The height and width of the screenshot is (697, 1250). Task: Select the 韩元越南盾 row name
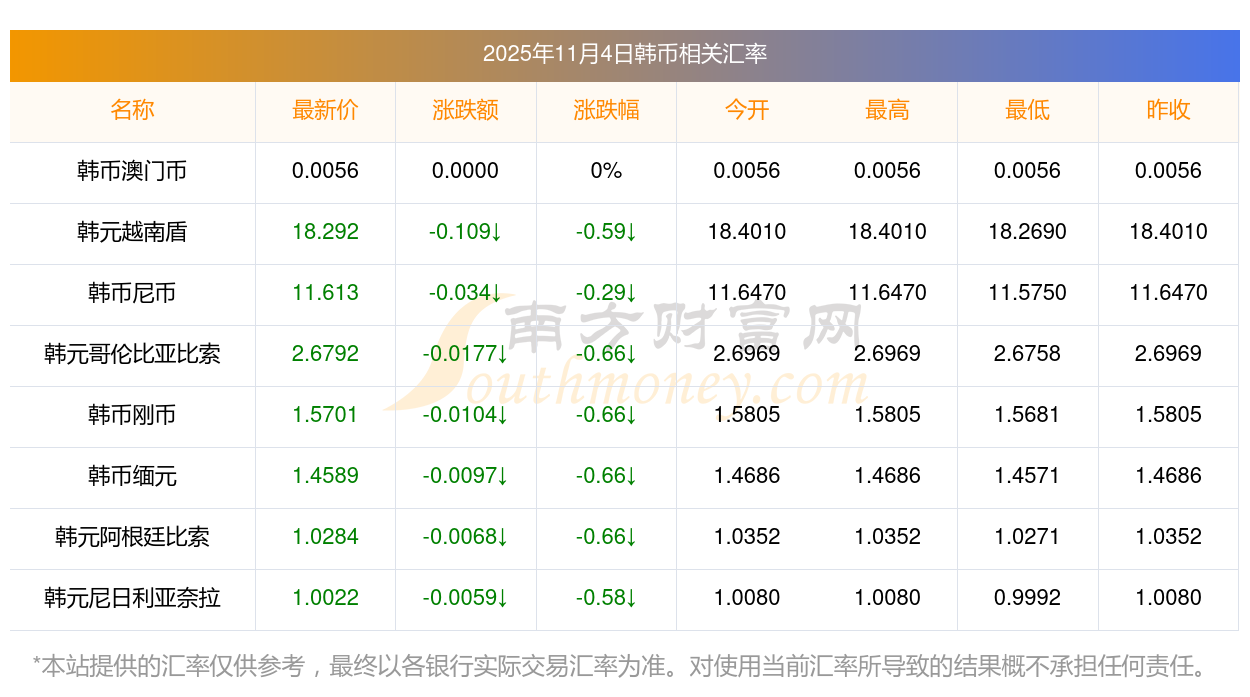pyautogui.click(x=132, y=232)
